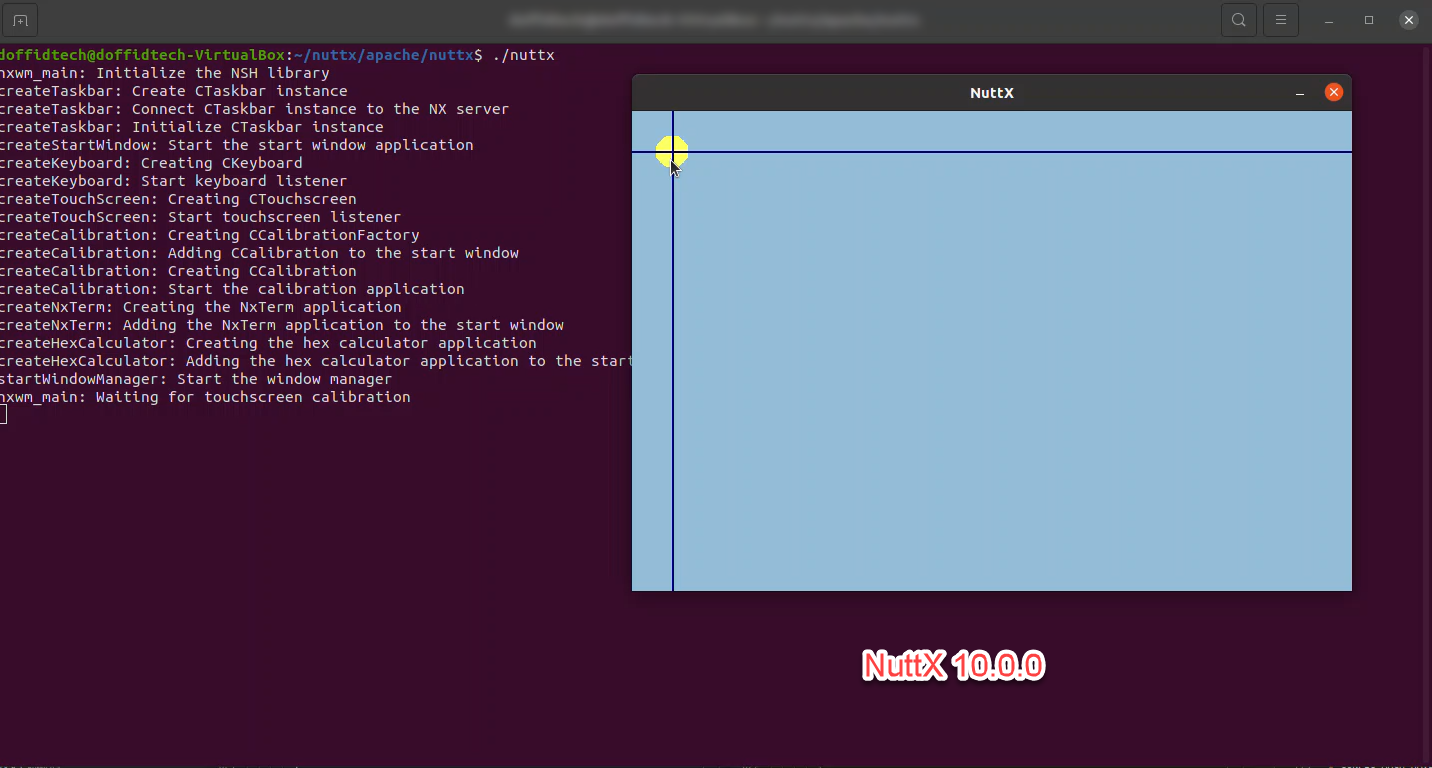Select the touchscreen calibration log line
This screenshot has width=1432, height=768.
coord(205,396)
